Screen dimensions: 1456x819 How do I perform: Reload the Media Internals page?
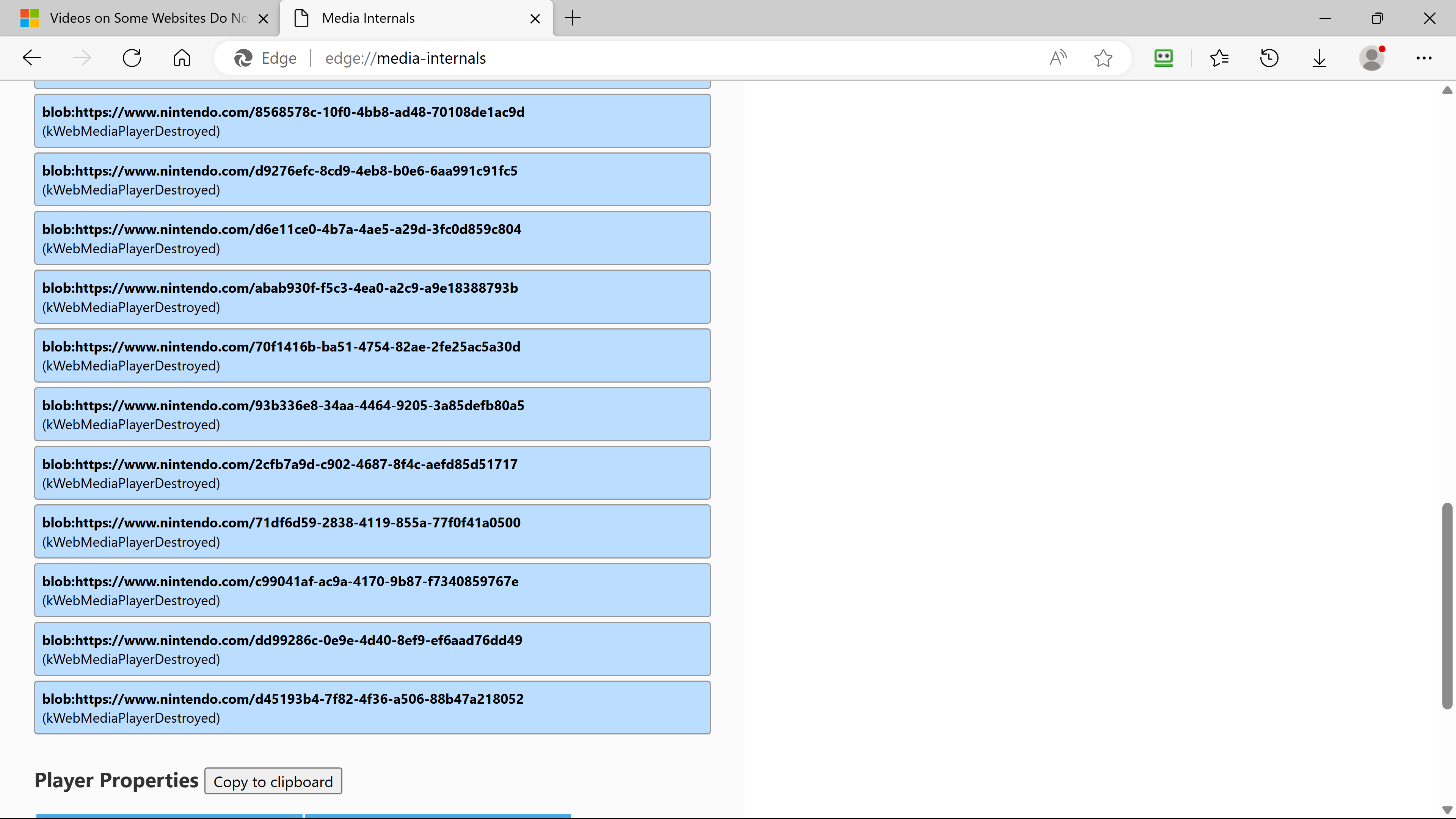click(132, 58)
